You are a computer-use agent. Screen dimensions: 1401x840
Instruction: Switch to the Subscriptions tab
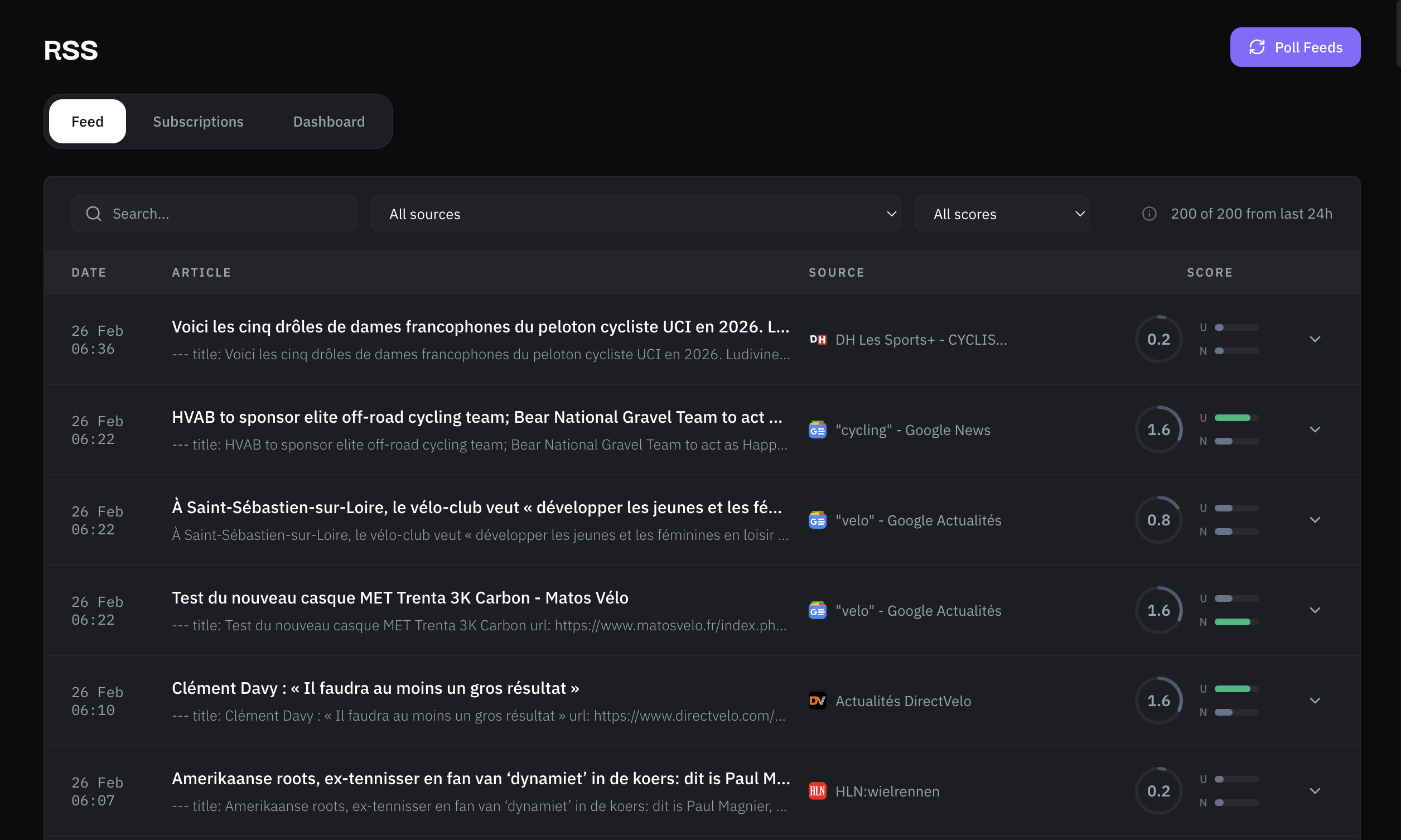click(x=198, y=121)
